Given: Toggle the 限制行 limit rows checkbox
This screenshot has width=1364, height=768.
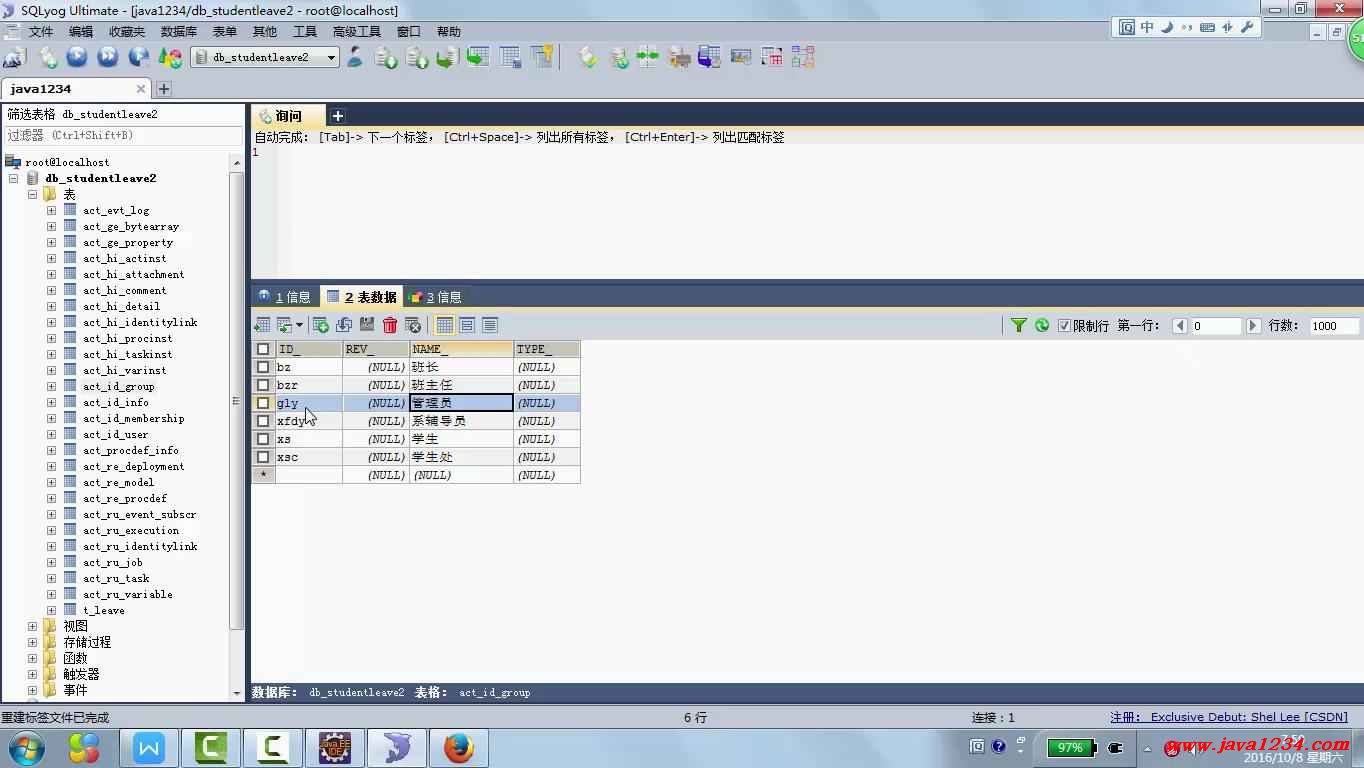Looking at the screenshot, I should 1064,326.
